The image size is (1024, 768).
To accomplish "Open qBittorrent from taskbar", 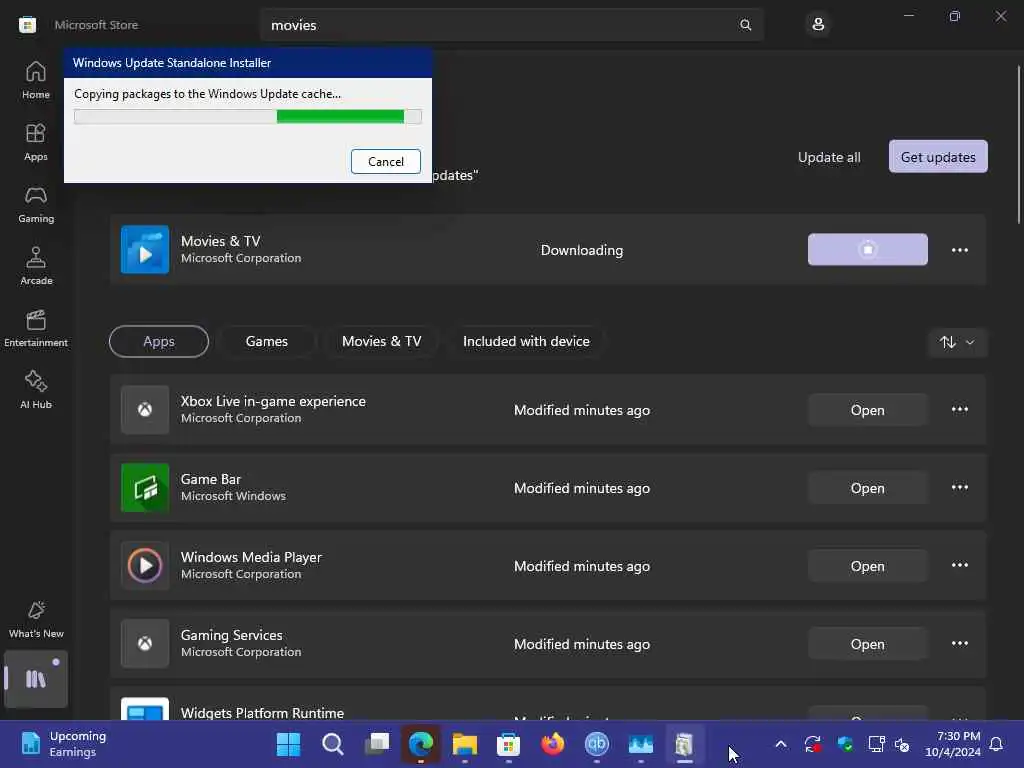I will click(596, 744).
